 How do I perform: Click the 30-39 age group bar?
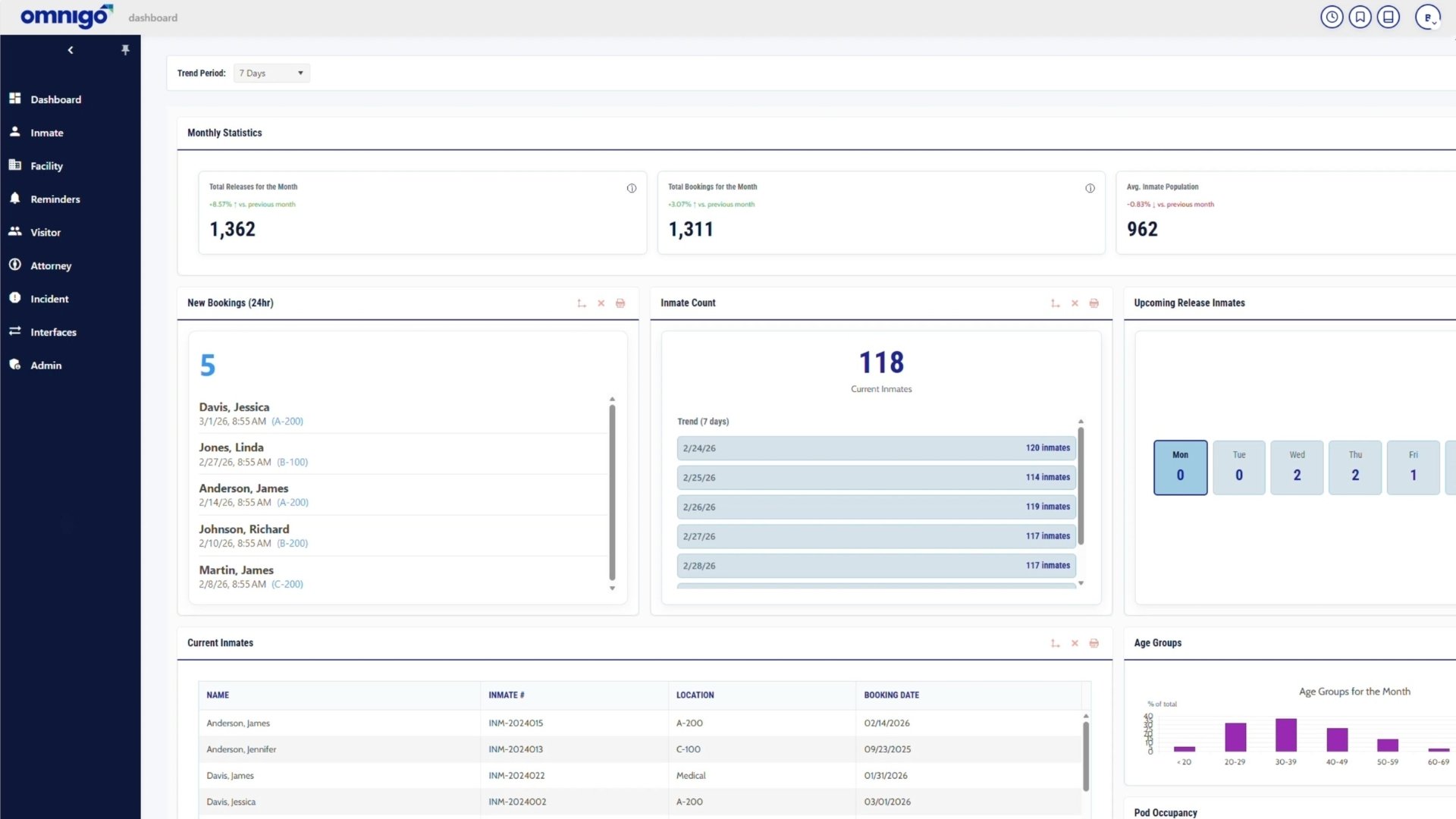pos(1286,734)
